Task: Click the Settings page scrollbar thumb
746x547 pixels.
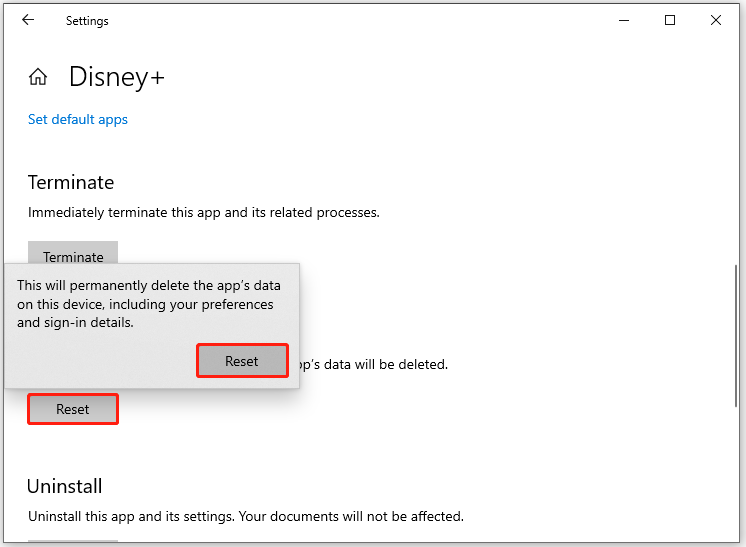Action: pyautogui.click(x=736, y=335)
